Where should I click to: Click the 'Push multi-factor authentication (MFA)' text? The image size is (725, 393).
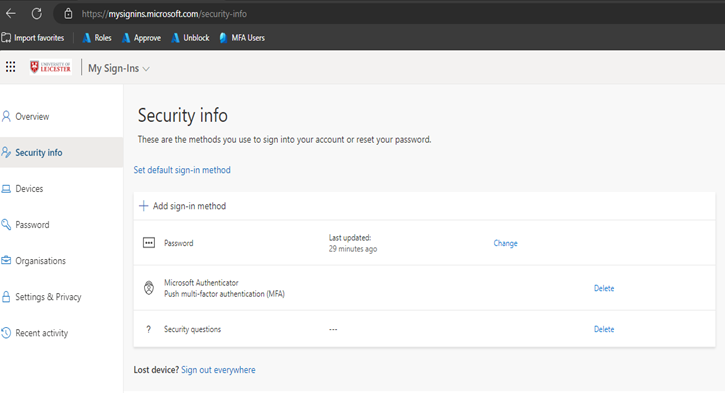pos(224,294)
